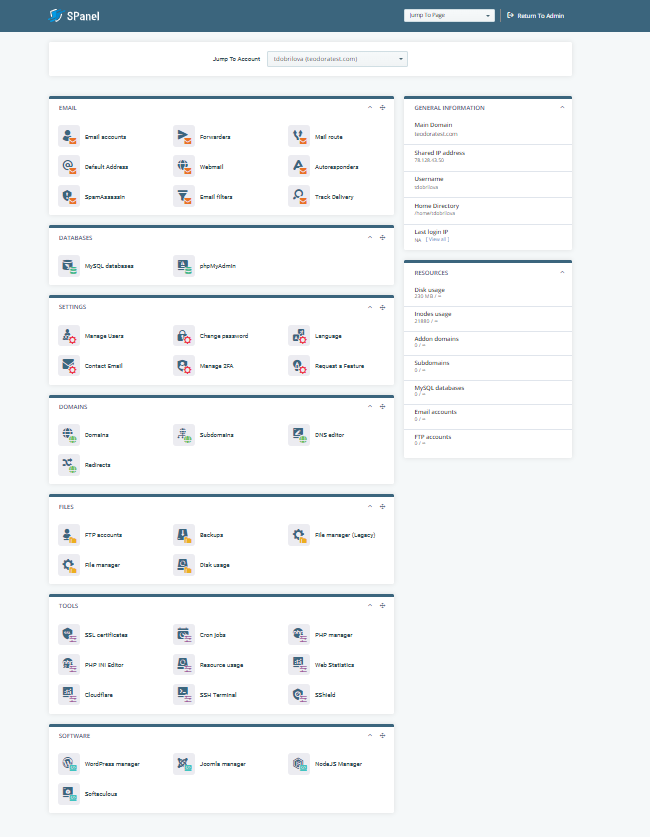Screen dimensions: 650x837
Task: Launch the Webmail icon
Action: click(184, 167)
